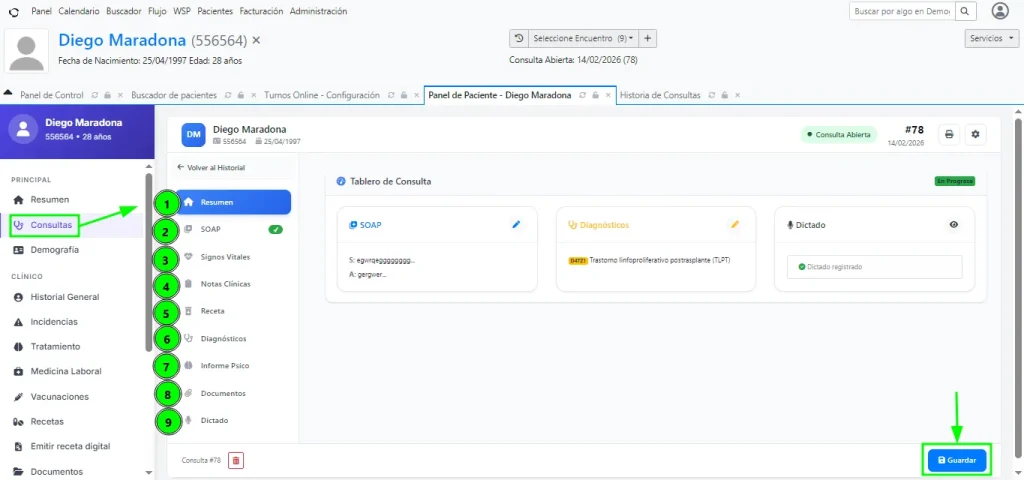The width and height of the screenshot is (1024, 480).
Task: Refresh the Panel de Paciente tab
Action: tap(582, 95)
